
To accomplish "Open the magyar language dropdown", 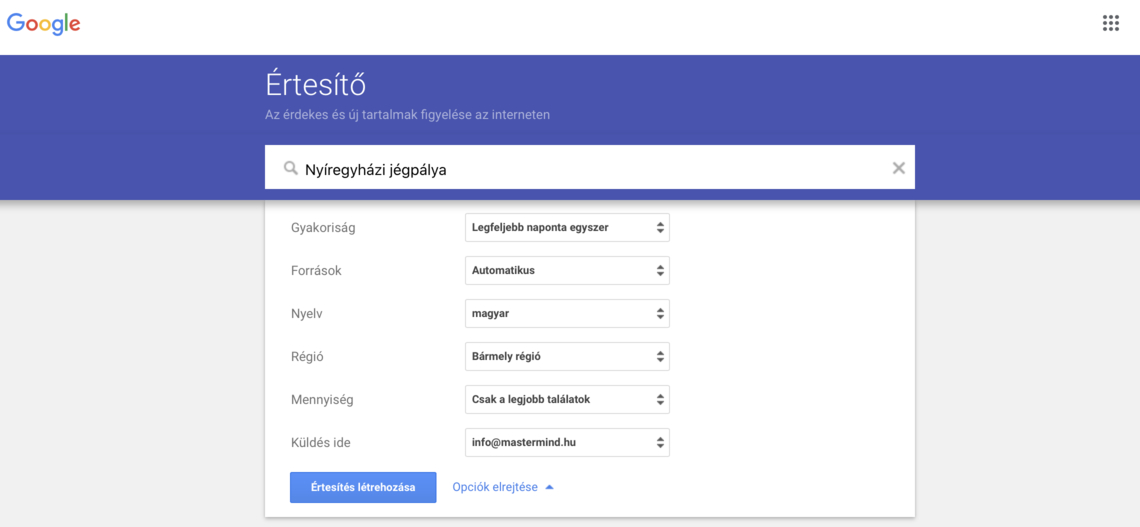I will (567, 313).
